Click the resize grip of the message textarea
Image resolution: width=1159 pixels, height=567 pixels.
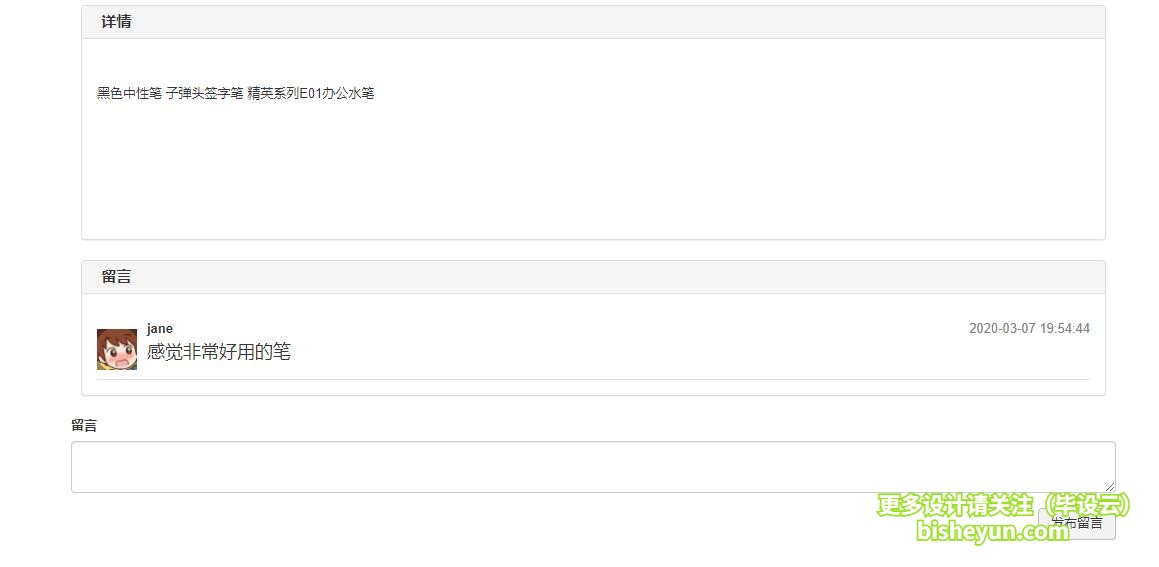tap(1109, 486)
